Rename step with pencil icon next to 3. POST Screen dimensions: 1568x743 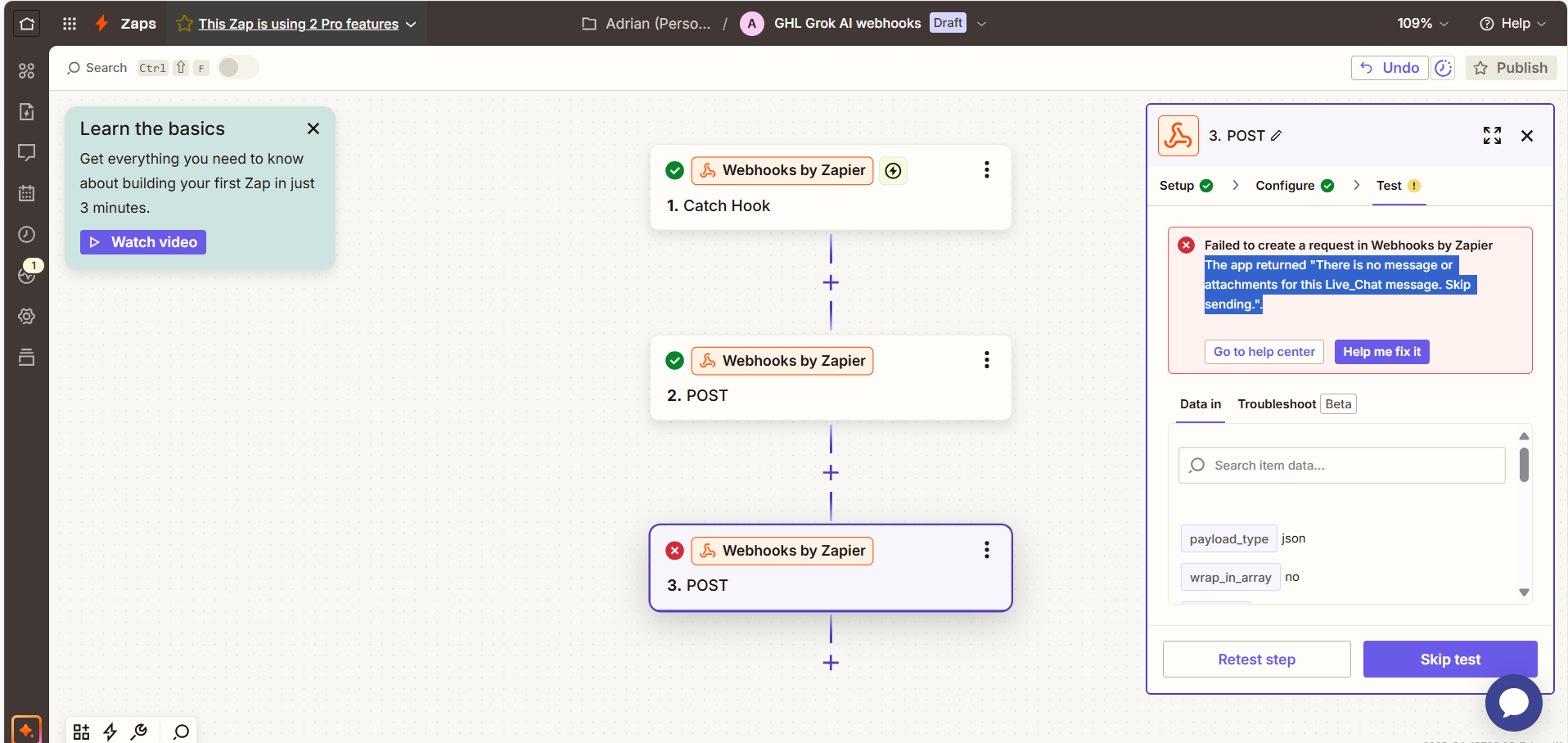click(1277, 136)
